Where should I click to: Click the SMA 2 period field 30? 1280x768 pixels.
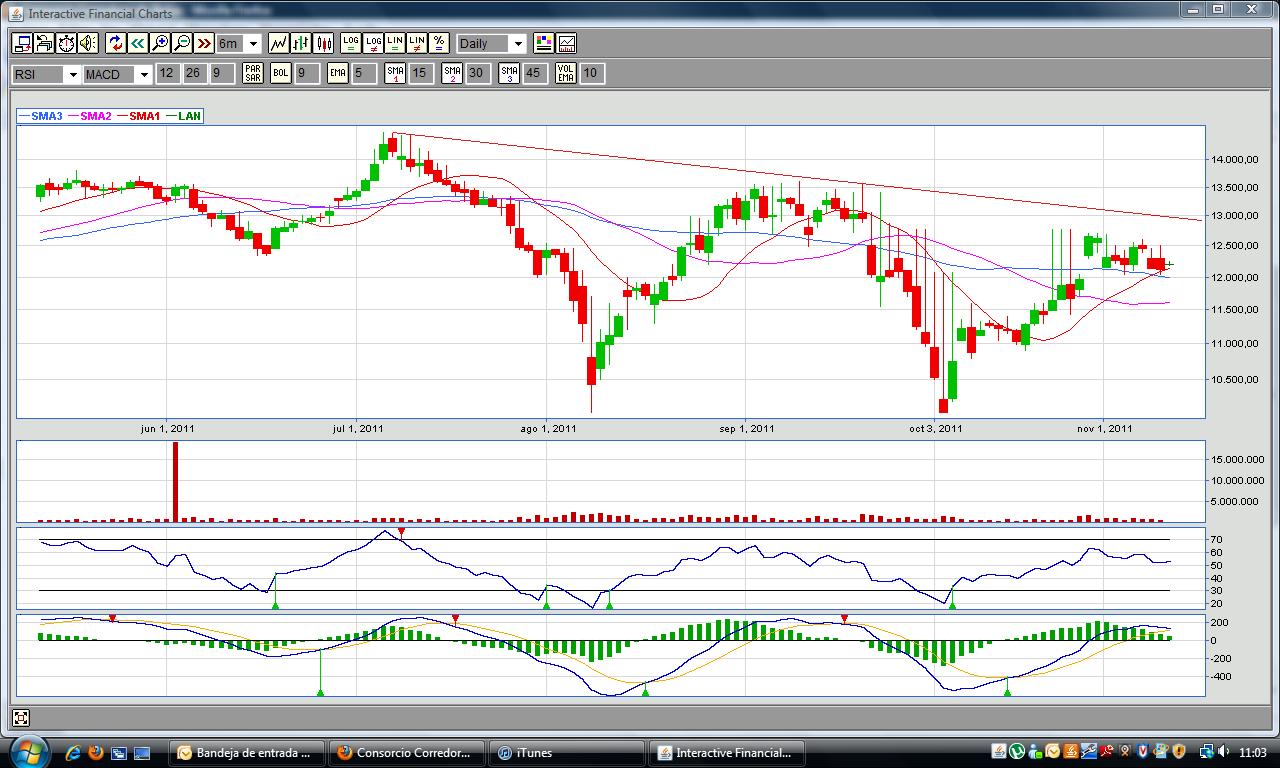(x=478, y=73)
